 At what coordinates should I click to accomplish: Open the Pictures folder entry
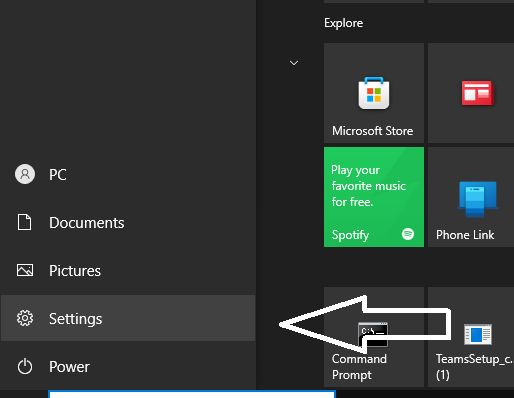128,270
